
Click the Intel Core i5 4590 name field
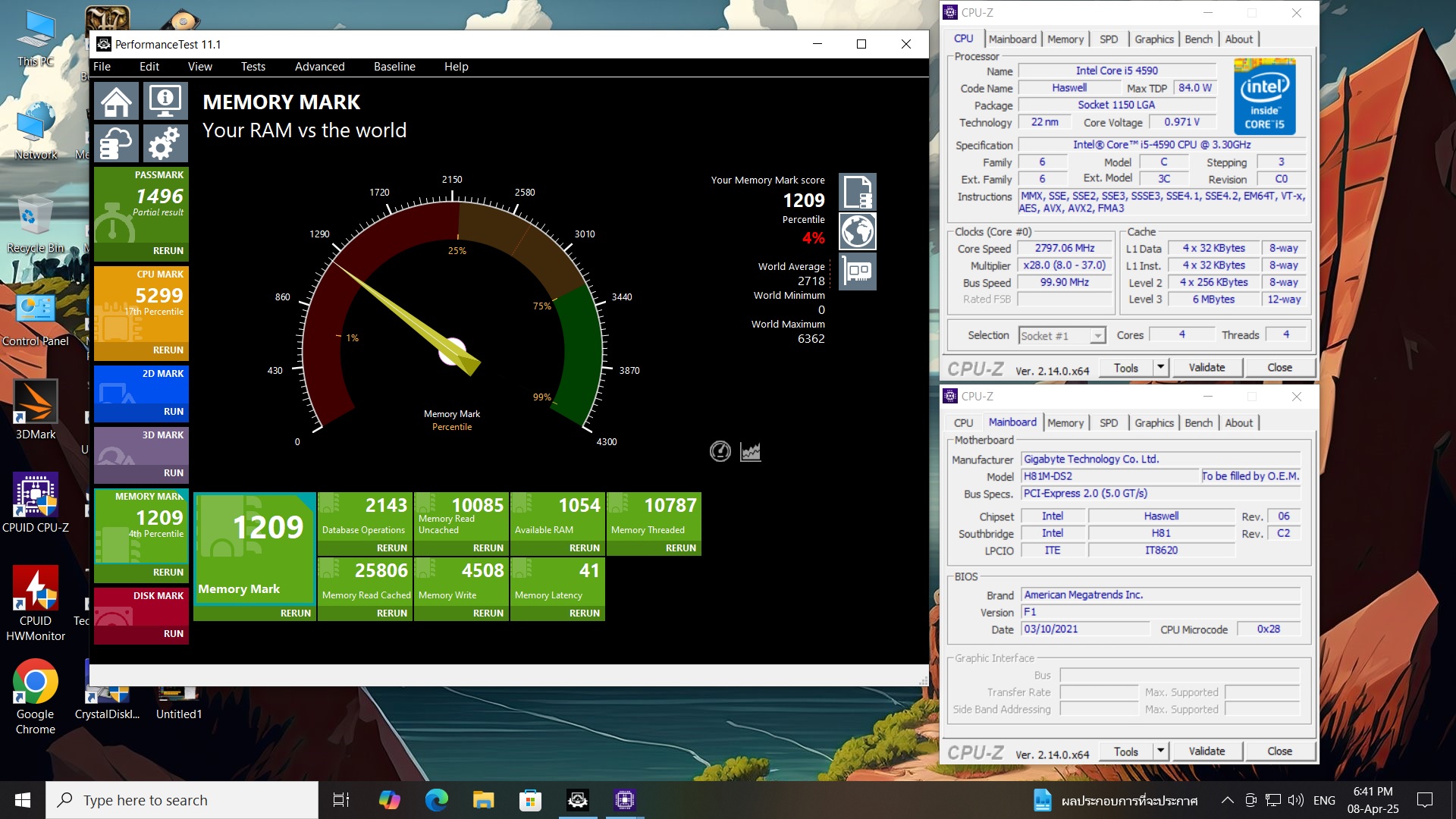click(x=1116, y=71)
